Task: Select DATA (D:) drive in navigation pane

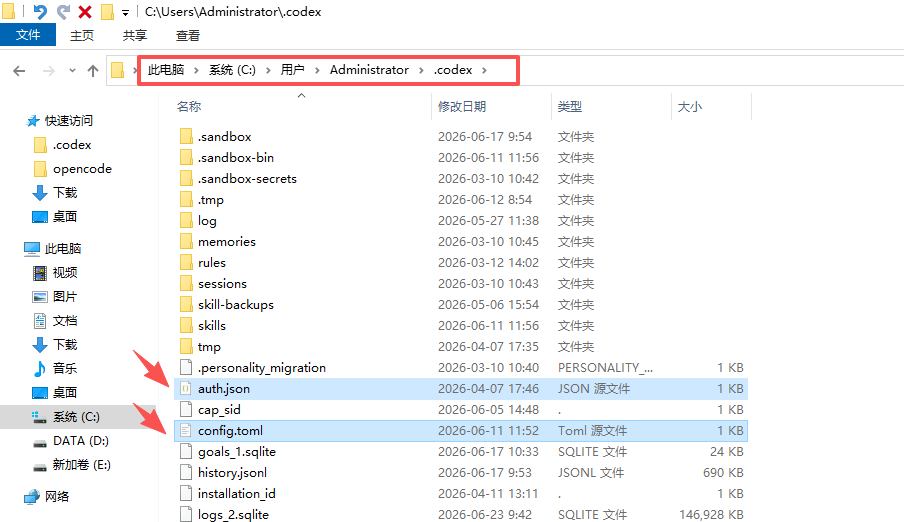Action: click(81, 441)
